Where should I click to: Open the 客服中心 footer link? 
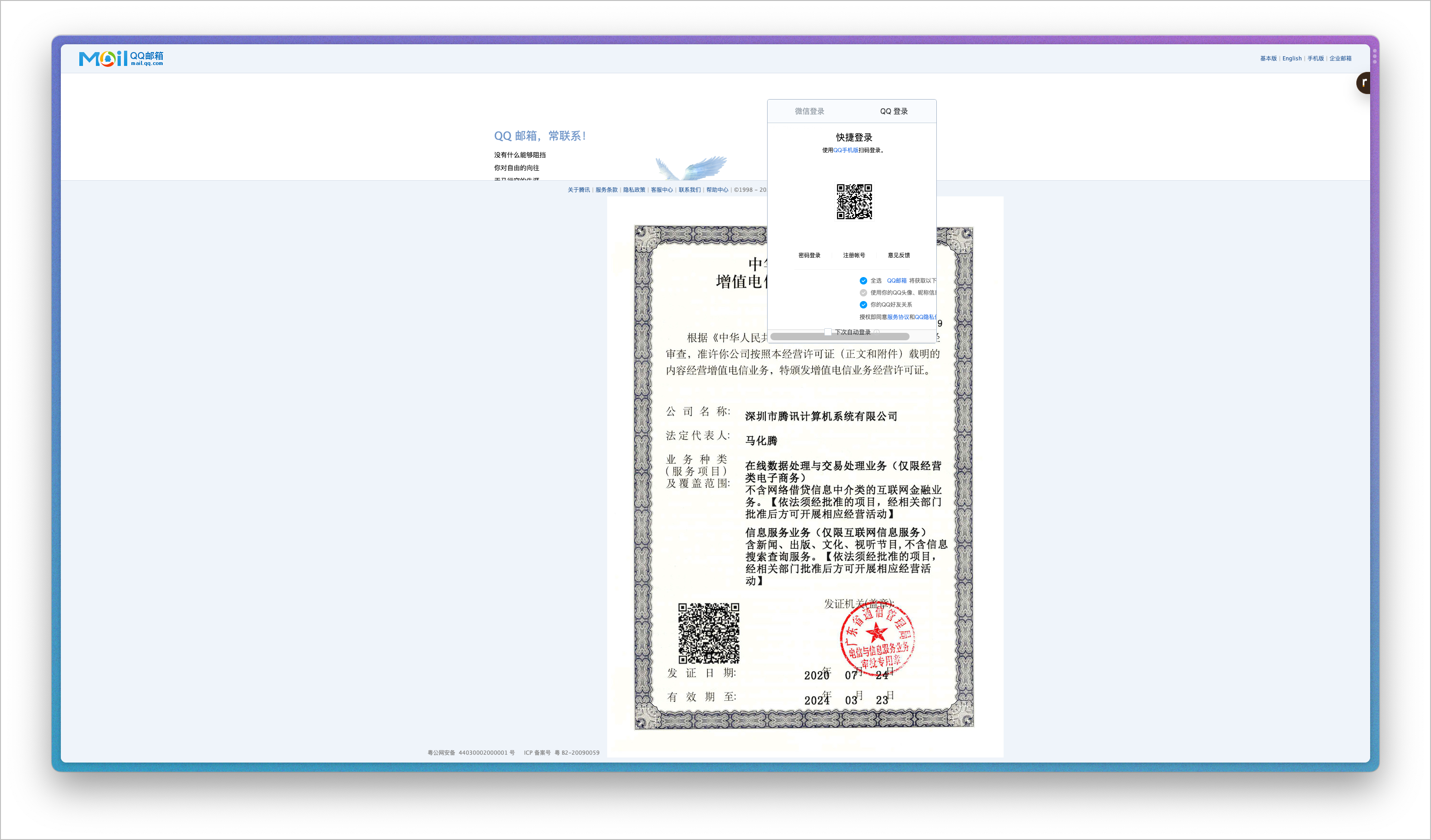tap(662, 189)
